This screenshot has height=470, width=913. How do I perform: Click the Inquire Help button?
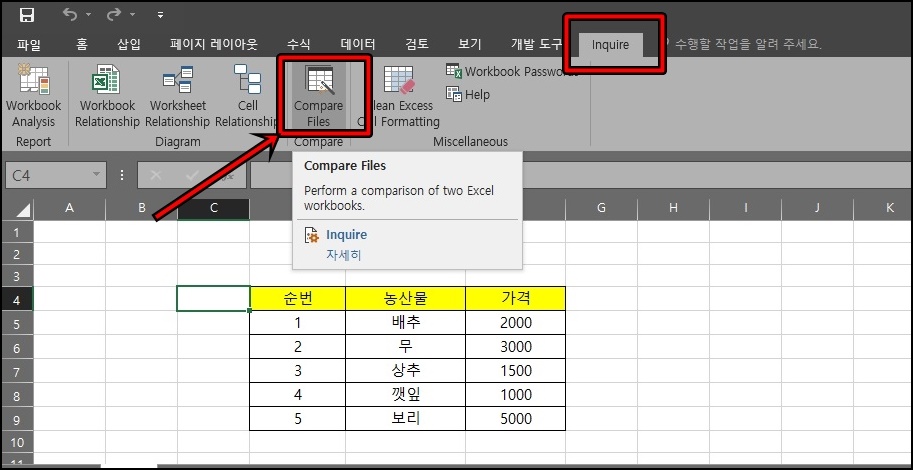468,94
